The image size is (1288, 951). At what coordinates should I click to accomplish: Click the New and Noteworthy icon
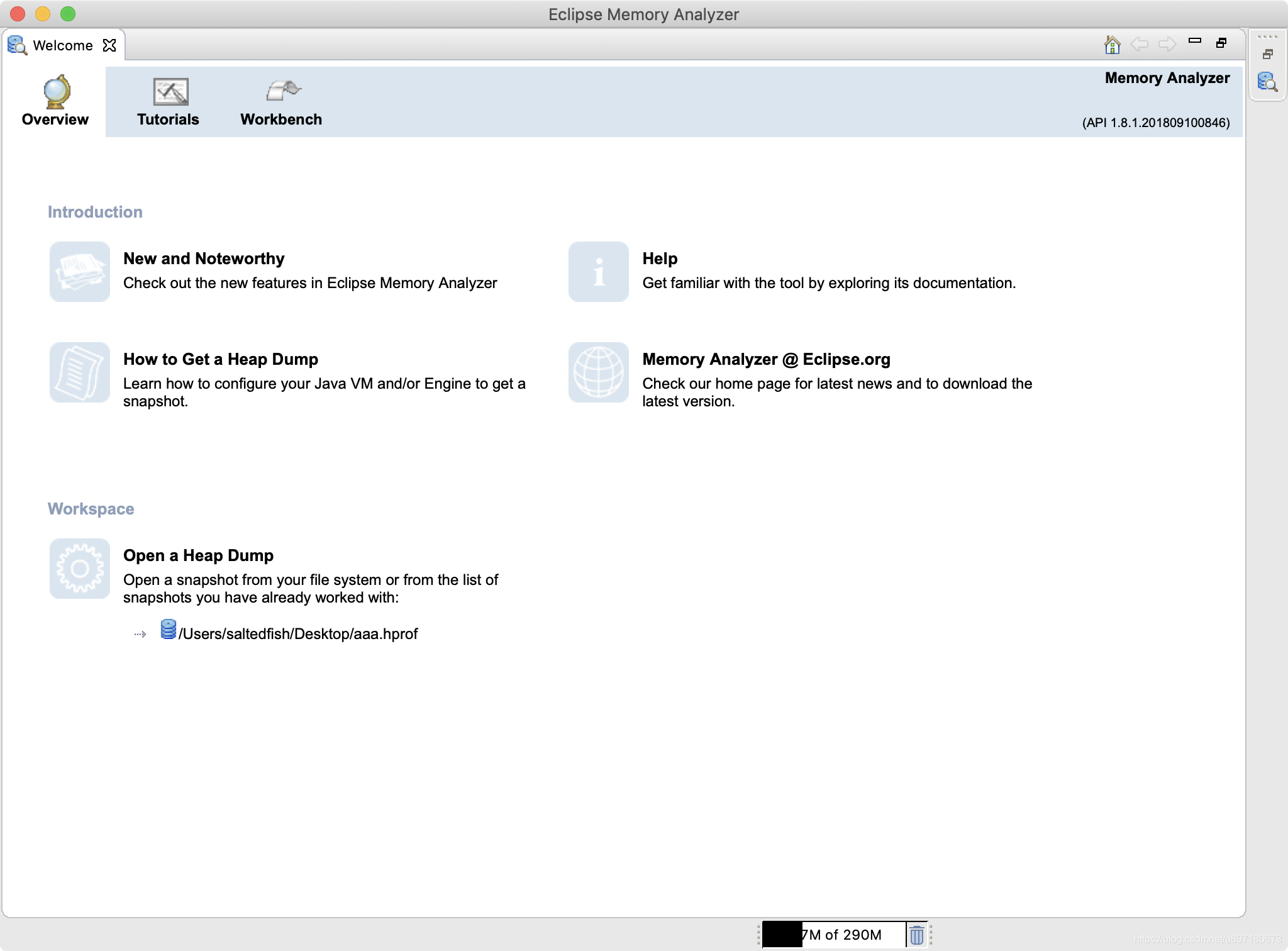point(80,272)
